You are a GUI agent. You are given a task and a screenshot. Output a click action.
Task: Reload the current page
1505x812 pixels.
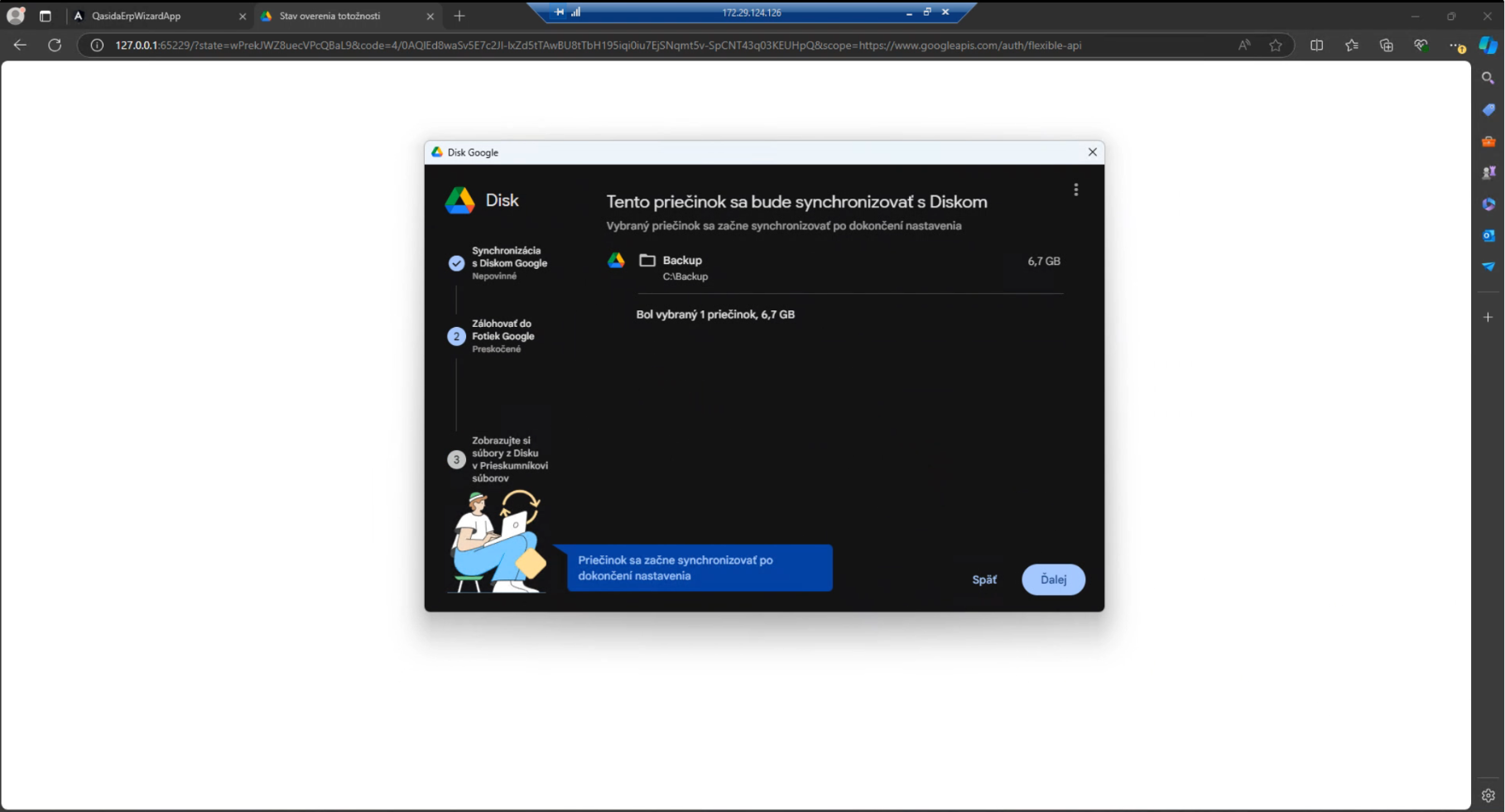click(x=55, y=46)
